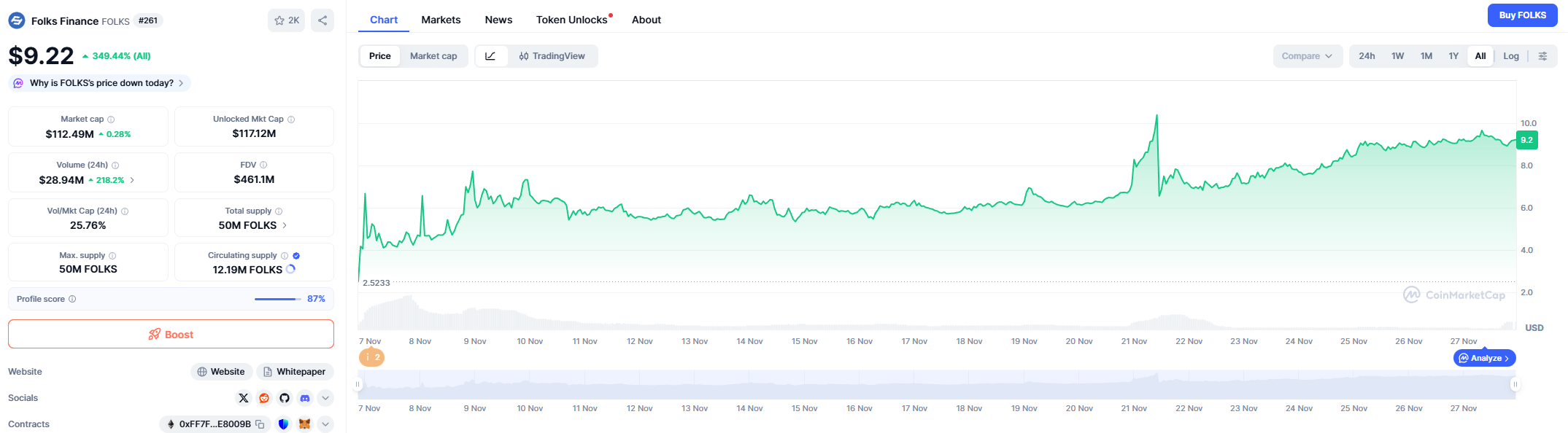Viewport: 1568px width, 433px height.
Task: Add Folks Finance to watchlist star
Action: click(286, 20)
